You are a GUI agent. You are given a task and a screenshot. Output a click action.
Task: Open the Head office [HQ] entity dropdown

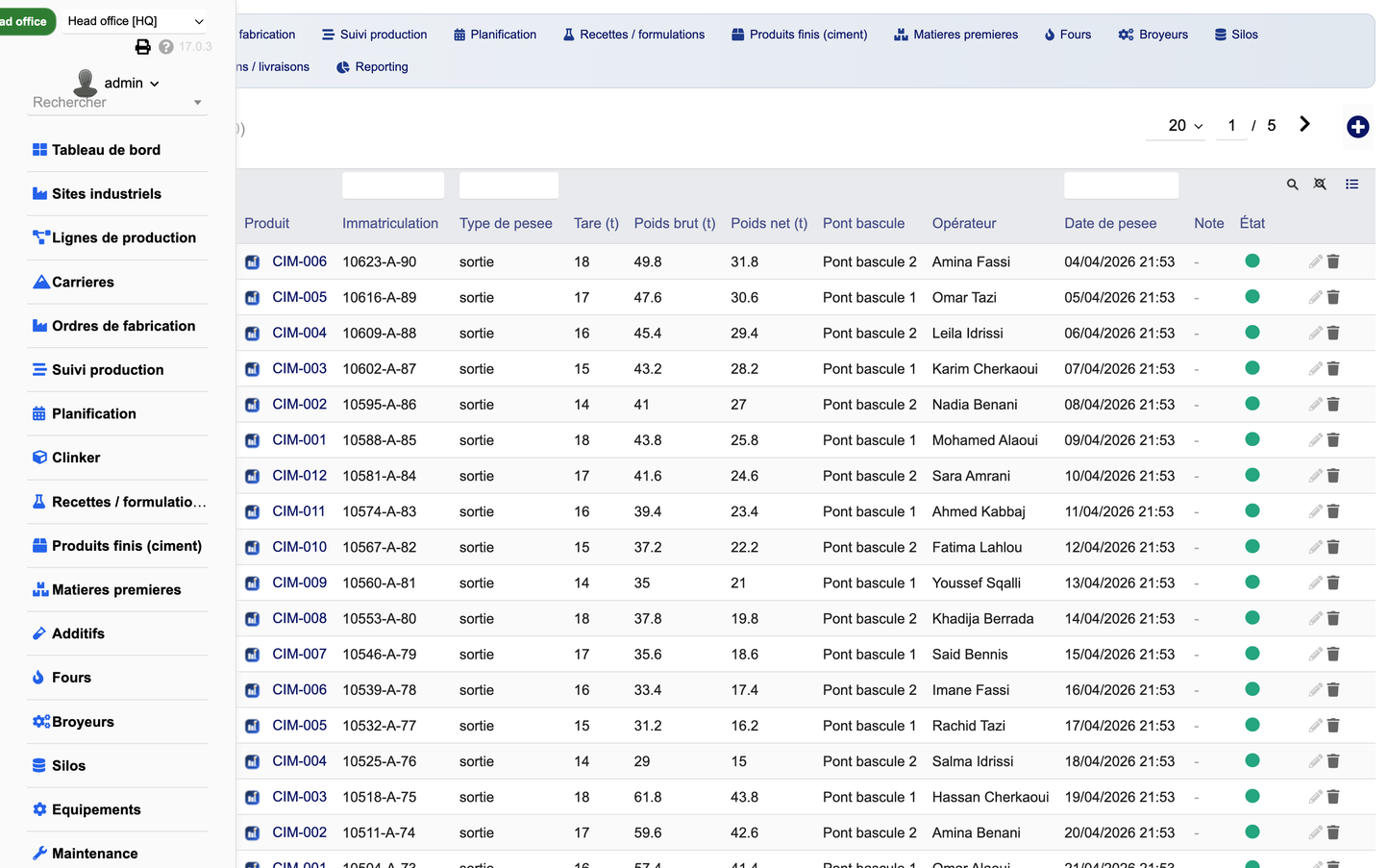coord(136,21)
